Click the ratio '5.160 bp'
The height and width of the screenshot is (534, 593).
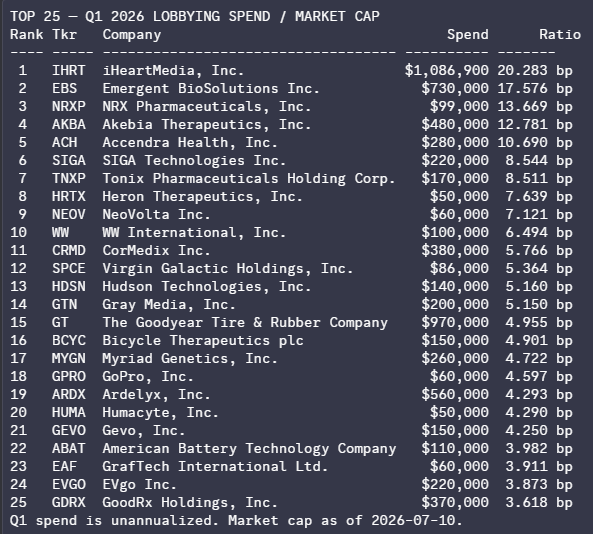click(539, 287)
